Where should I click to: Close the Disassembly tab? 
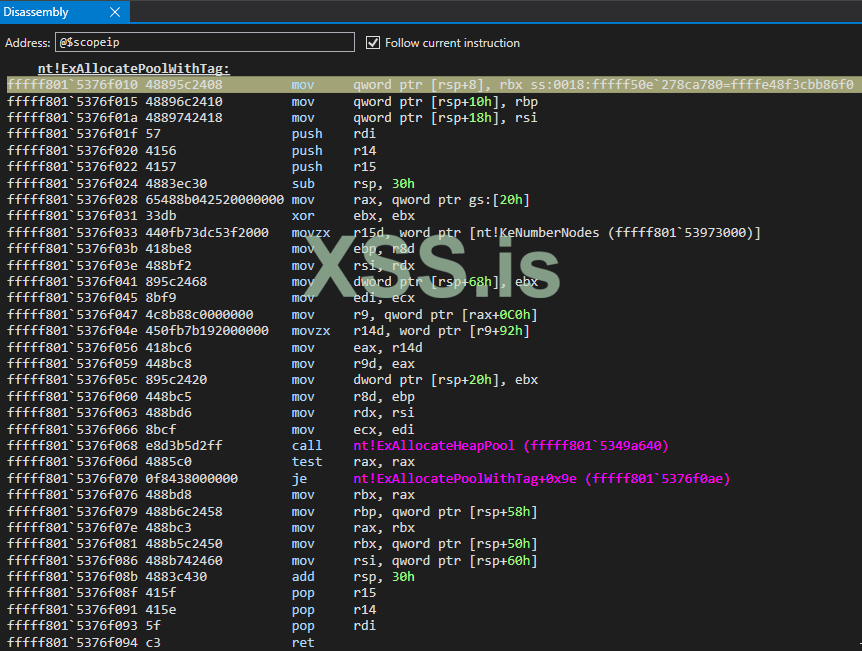(x=114, y=12)
